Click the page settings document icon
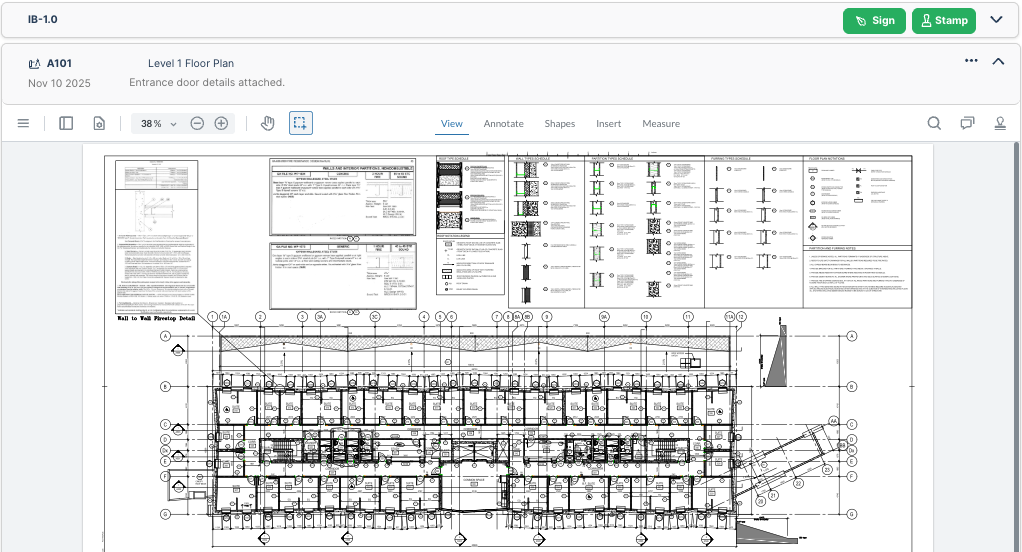 point(98,124)
